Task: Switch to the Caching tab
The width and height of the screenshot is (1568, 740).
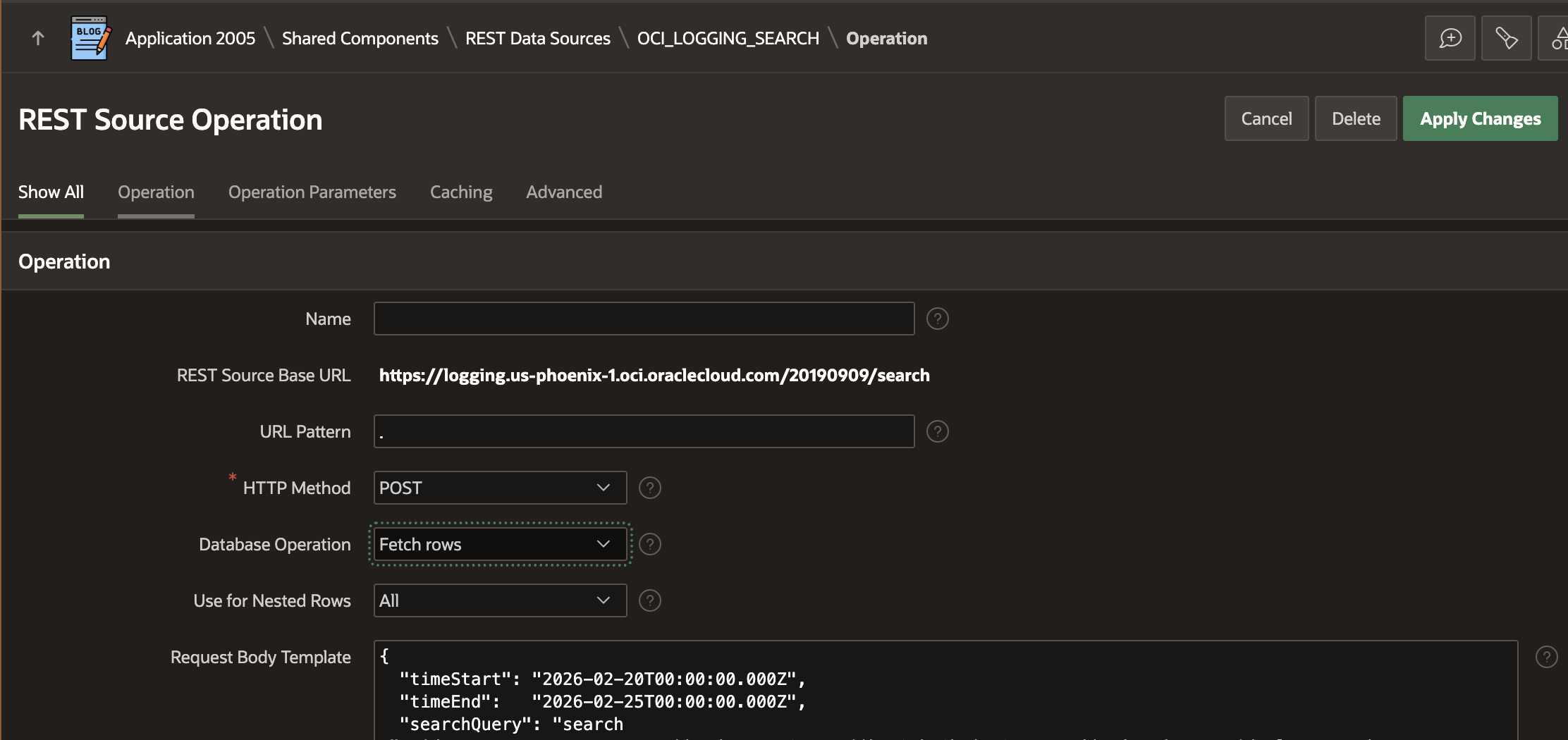Action: coord(460,192)
